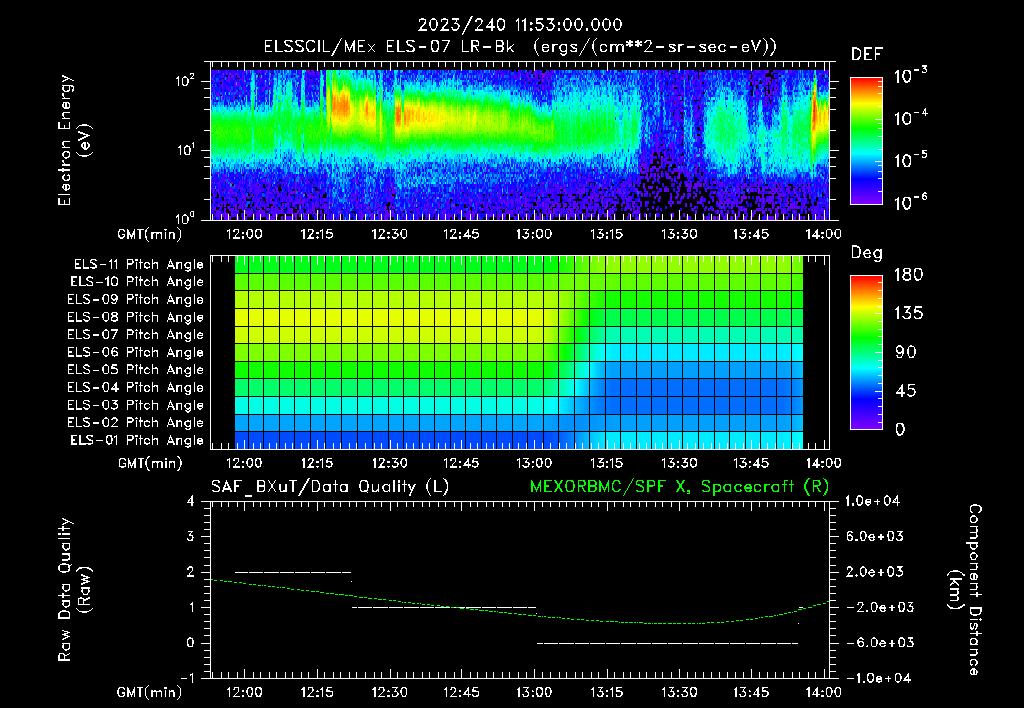Select the ELS-10 Pitch Angle row label
Viewport: 1024px width, 708px height.
point(137,282)
